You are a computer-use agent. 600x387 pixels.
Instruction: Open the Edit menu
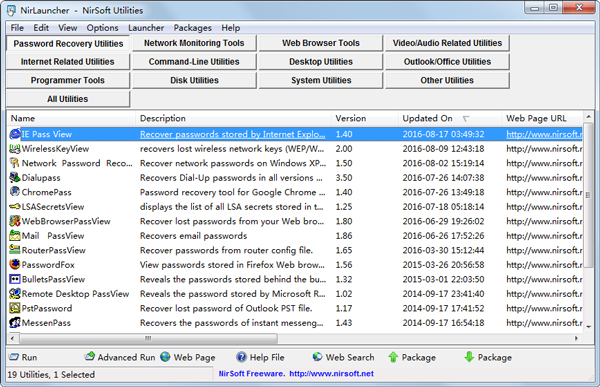point(41,28)
